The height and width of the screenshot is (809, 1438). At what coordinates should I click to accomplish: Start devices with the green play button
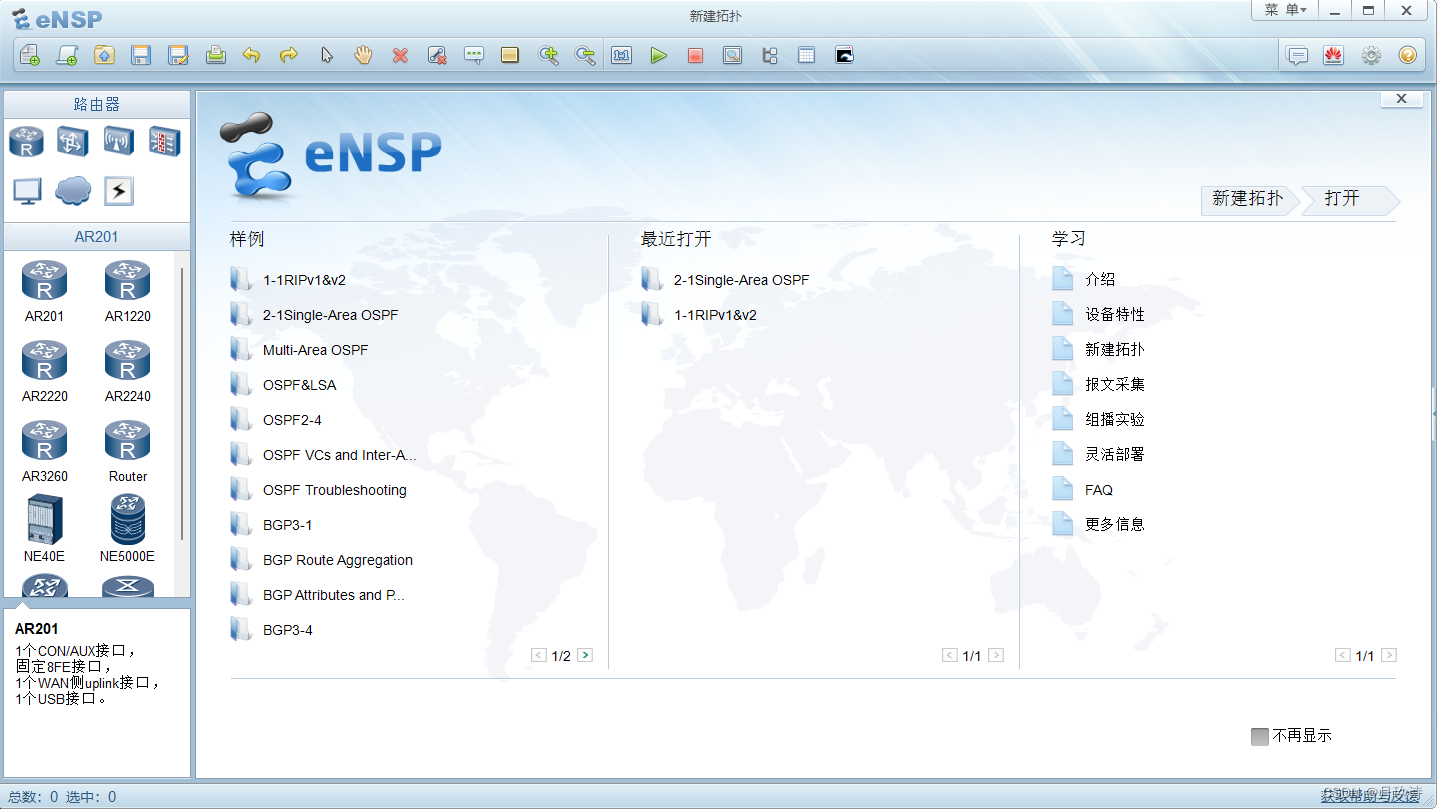coord(658,55)
